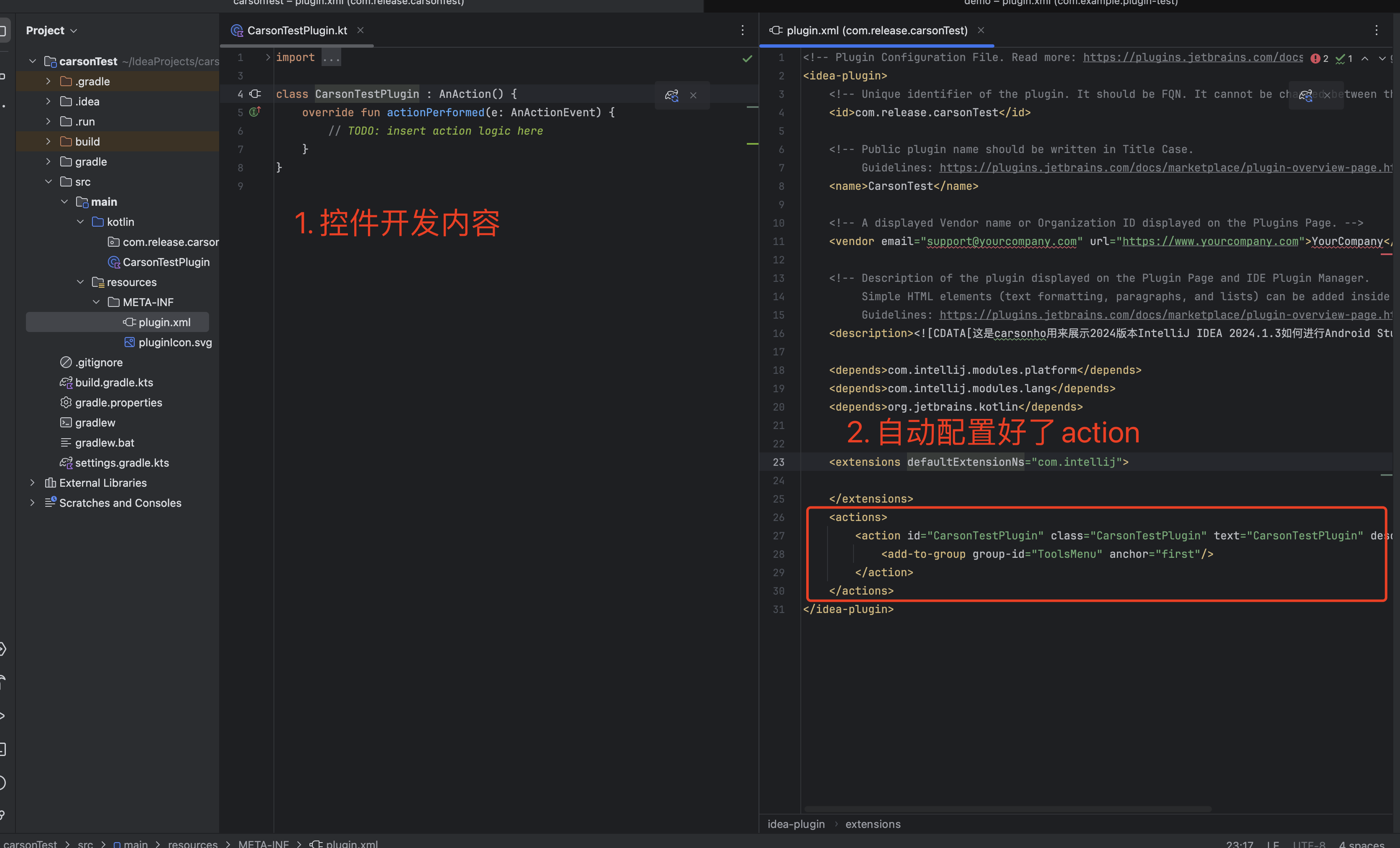This screenshot has height=848, width=1400.
Task: Open the right editor tab options menu
Action: (1376, 31)
